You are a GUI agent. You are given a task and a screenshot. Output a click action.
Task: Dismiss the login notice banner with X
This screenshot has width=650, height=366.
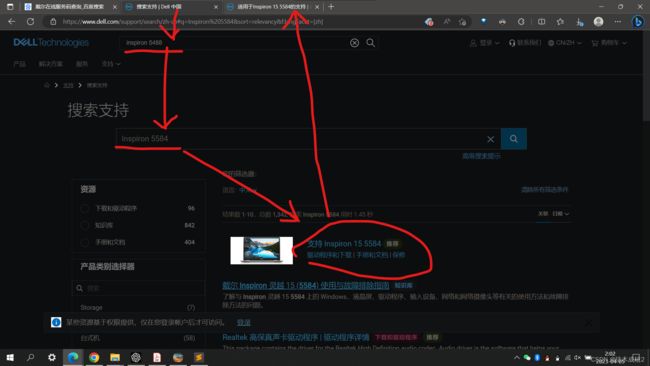(x=589, y=322)
